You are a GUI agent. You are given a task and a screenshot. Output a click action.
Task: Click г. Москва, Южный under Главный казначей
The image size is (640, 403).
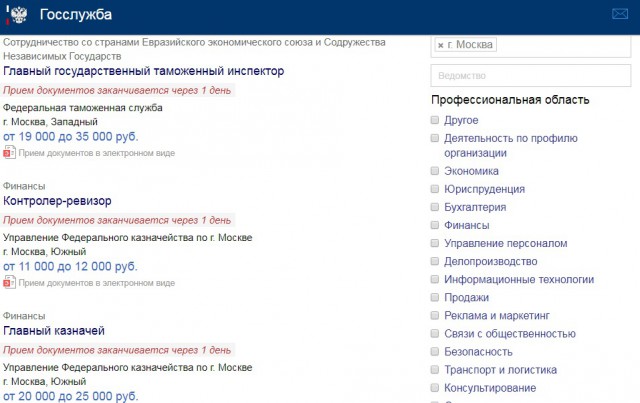click(44, 381)
